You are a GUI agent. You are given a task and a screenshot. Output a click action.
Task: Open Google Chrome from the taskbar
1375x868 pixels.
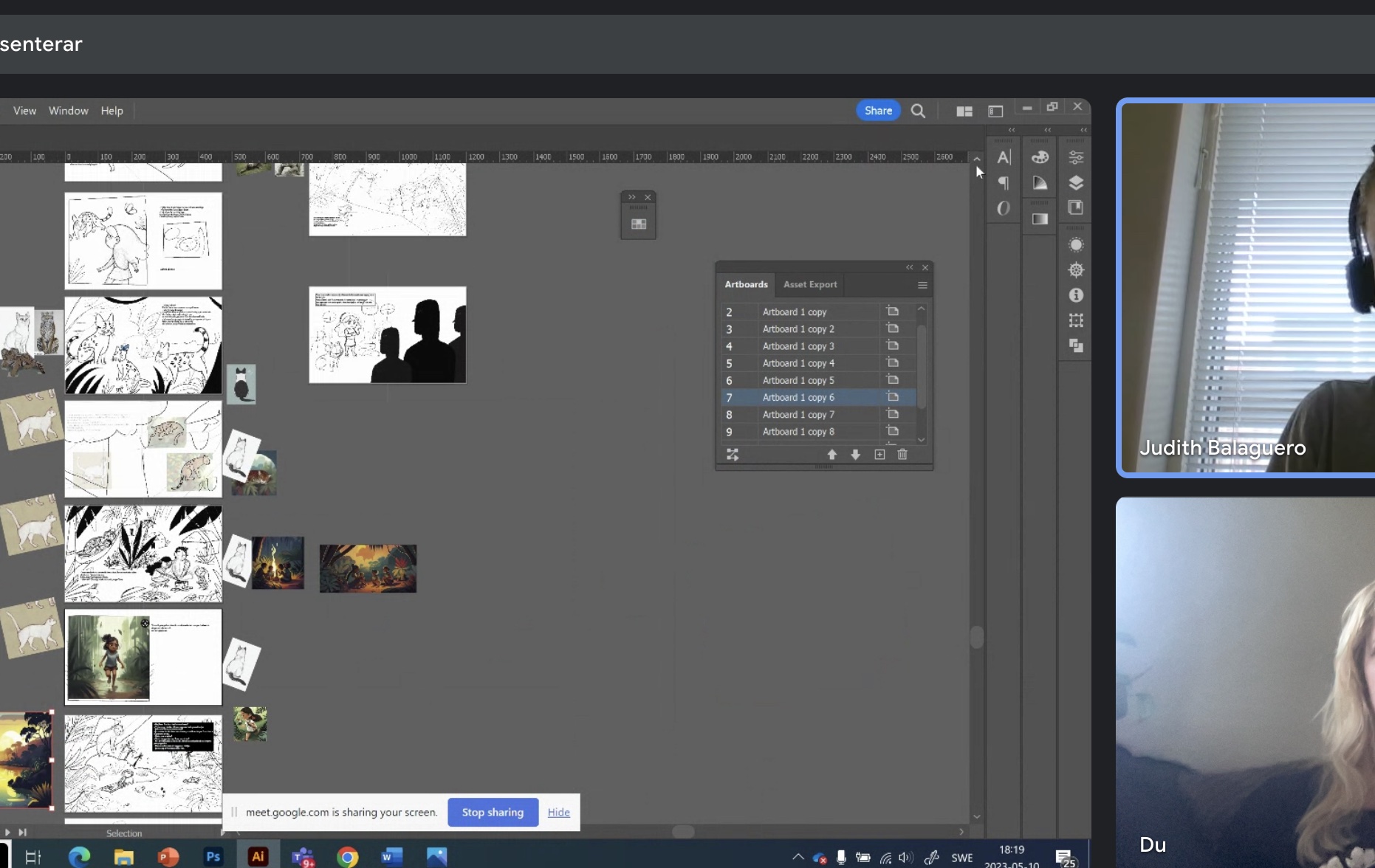pyautogui.click(x=347, y=856)
